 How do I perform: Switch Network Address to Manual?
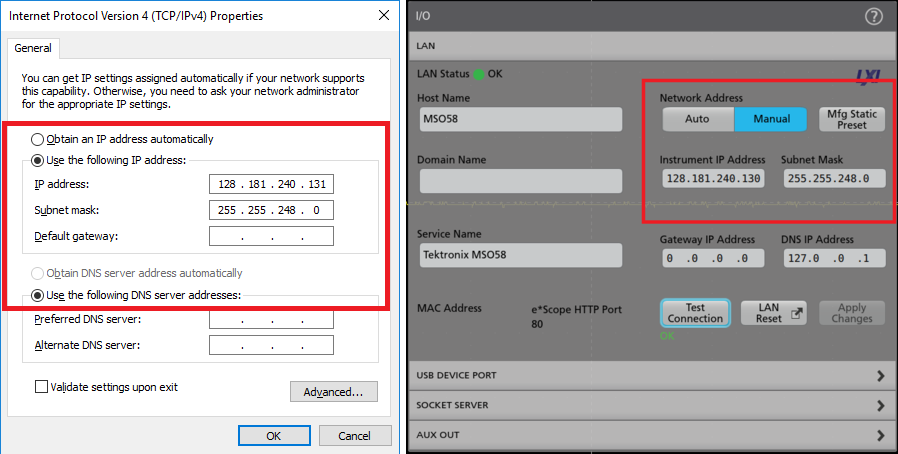[x=770, y=119]
